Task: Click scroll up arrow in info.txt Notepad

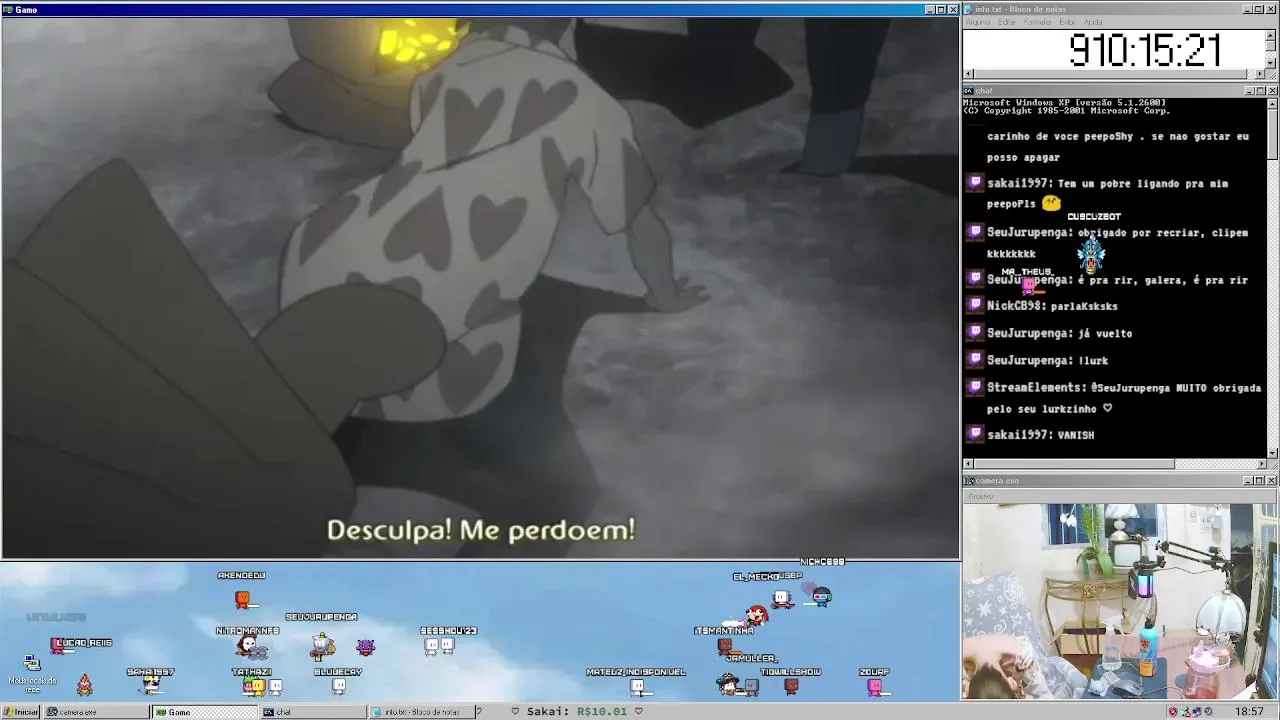Action: [x=1271, y=35]
